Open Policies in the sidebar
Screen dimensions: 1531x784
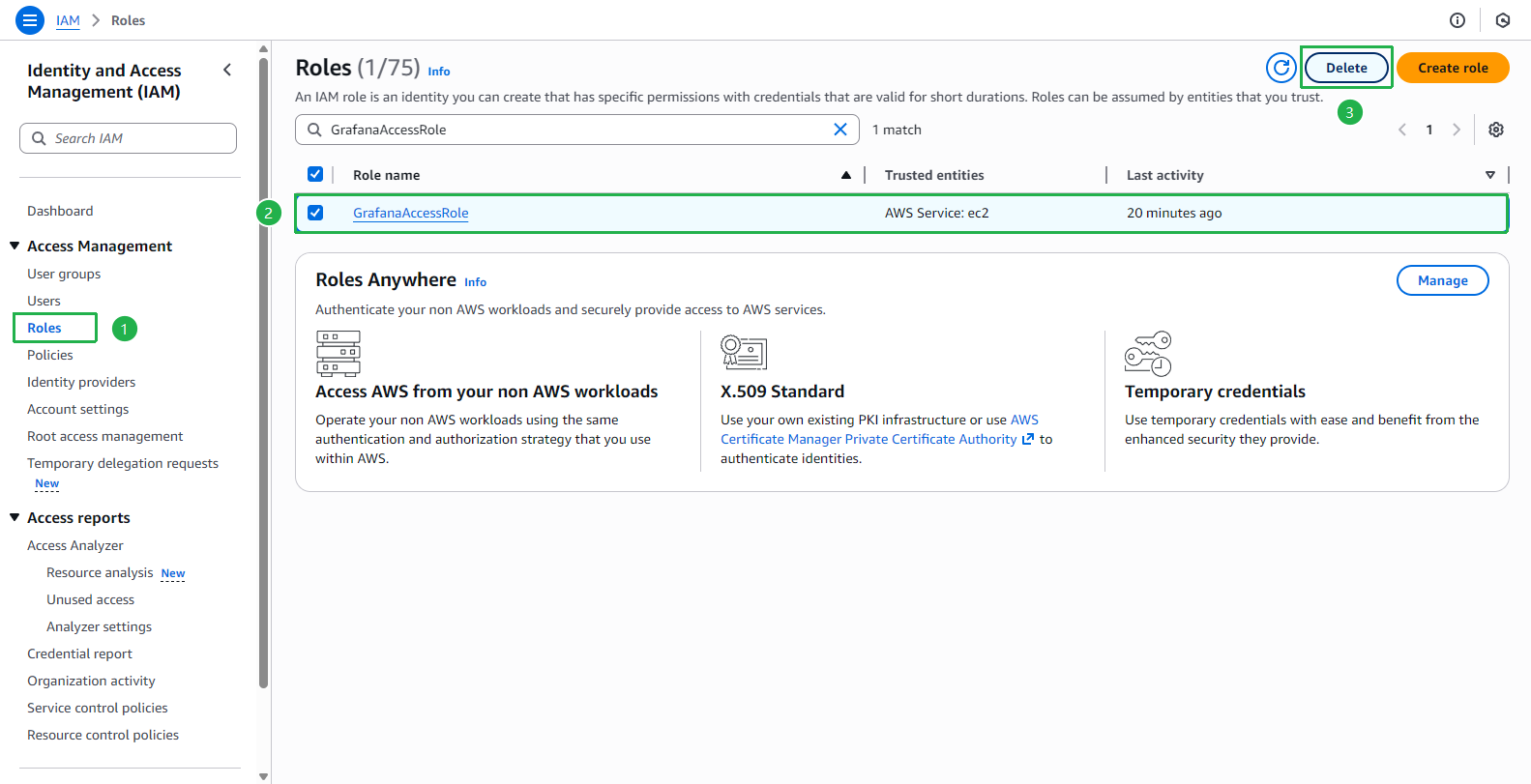pos(50,355)
